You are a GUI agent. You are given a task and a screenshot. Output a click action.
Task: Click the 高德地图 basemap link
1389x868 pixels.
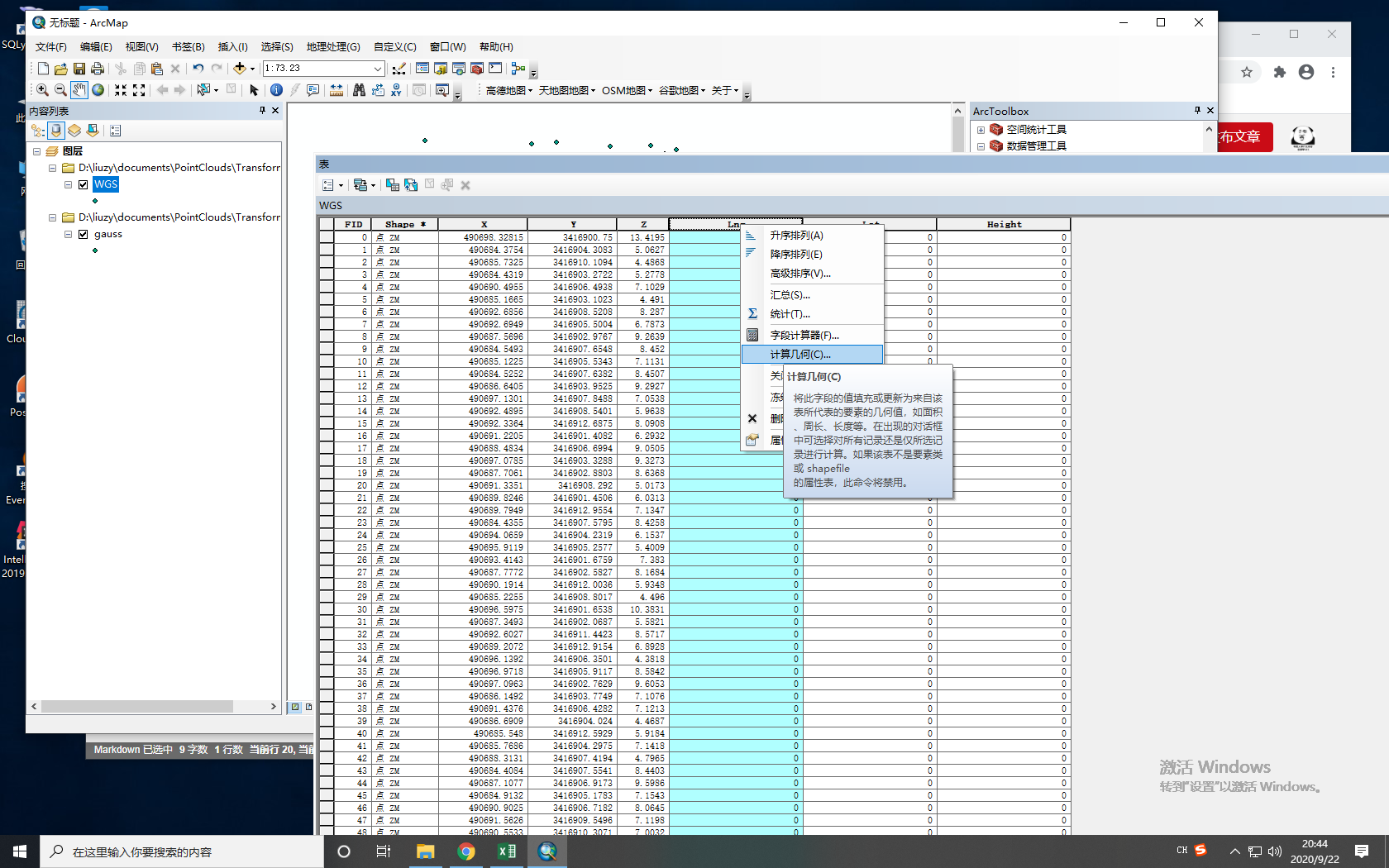(507, 91)
